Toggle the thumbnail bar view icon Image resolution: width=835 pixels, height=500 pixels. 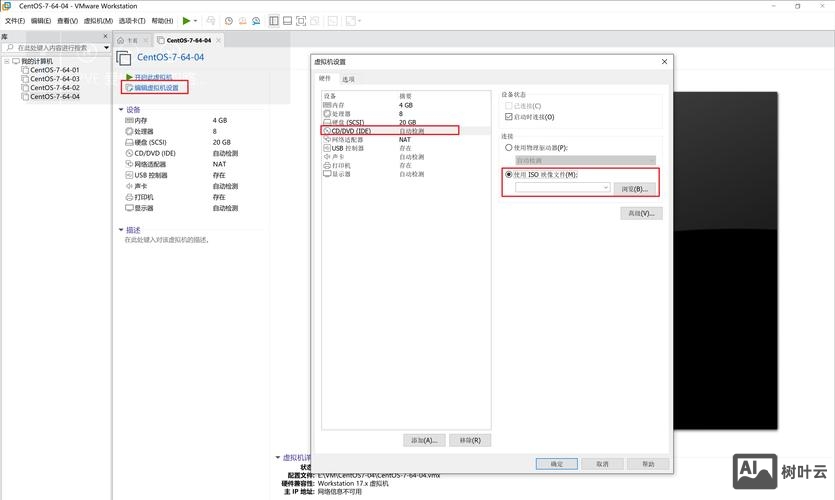(x=288, y=21)
